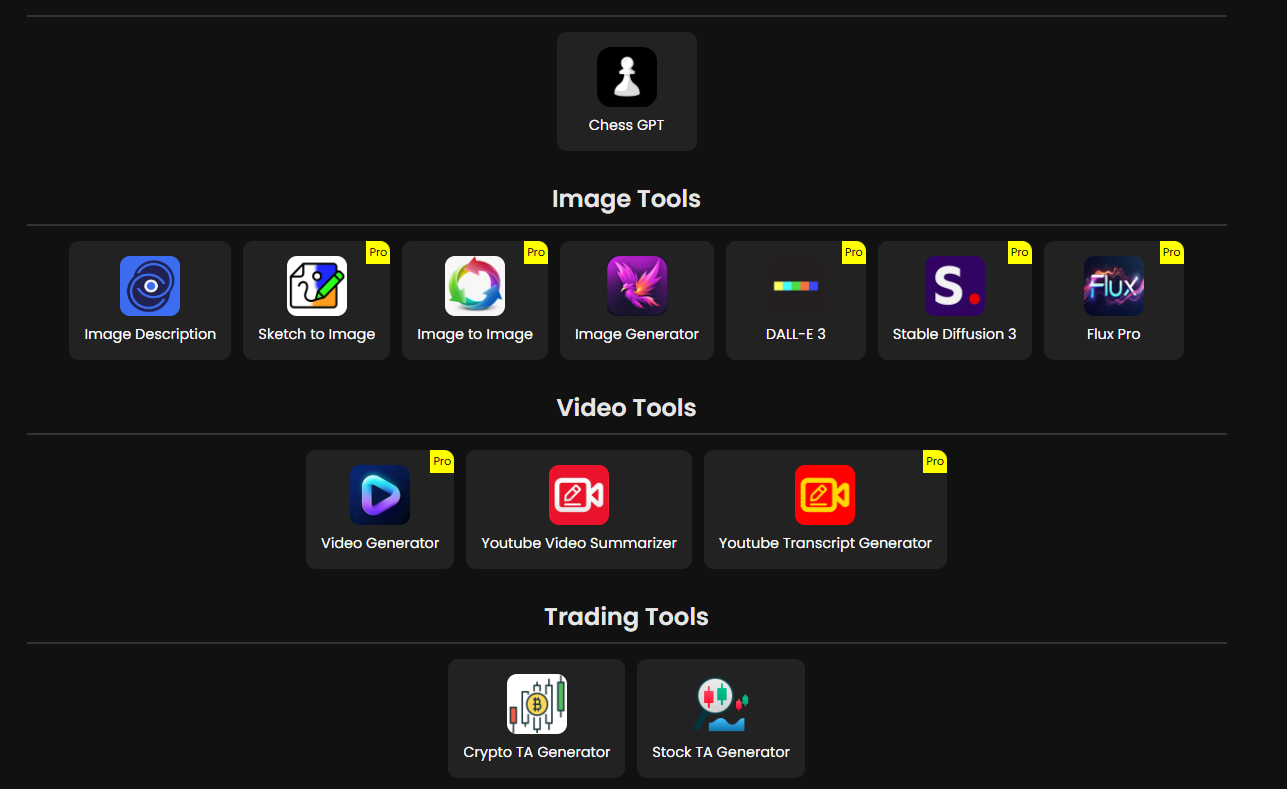Click the Pro badge on DALL-E 3
Viewport: 1287px width, 789px height.
[x=854, y=253]
